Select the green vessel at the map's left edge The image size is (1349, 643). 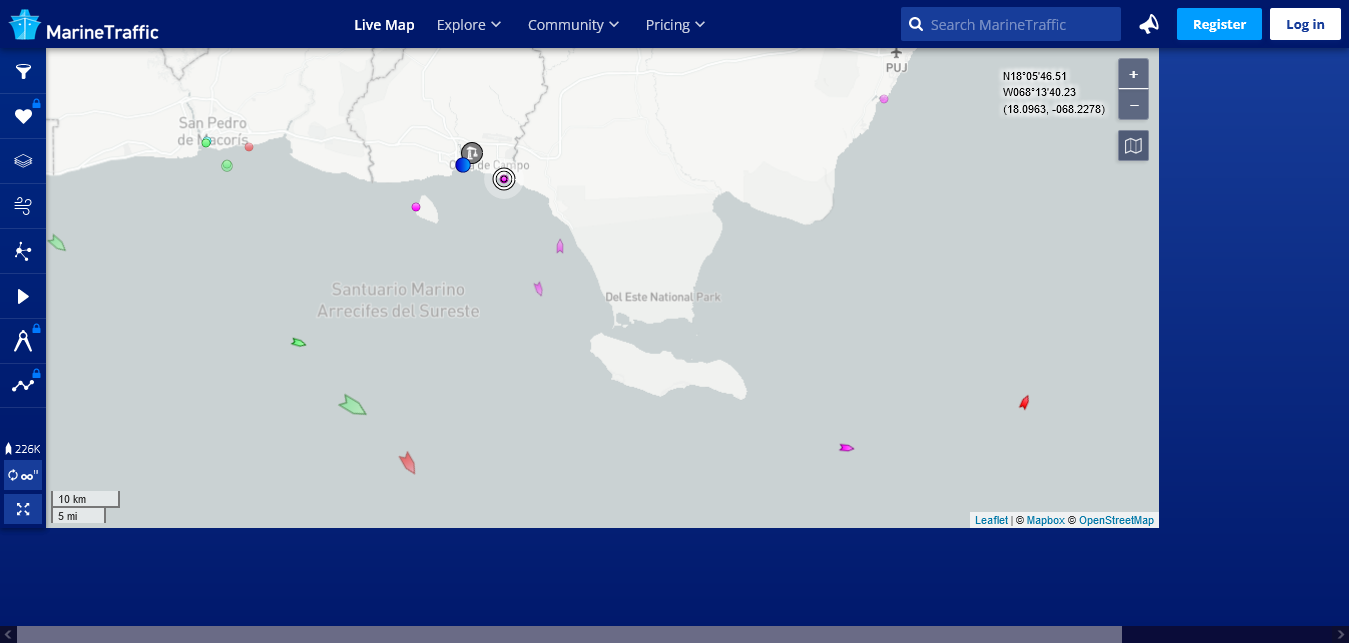coord(57,243)
